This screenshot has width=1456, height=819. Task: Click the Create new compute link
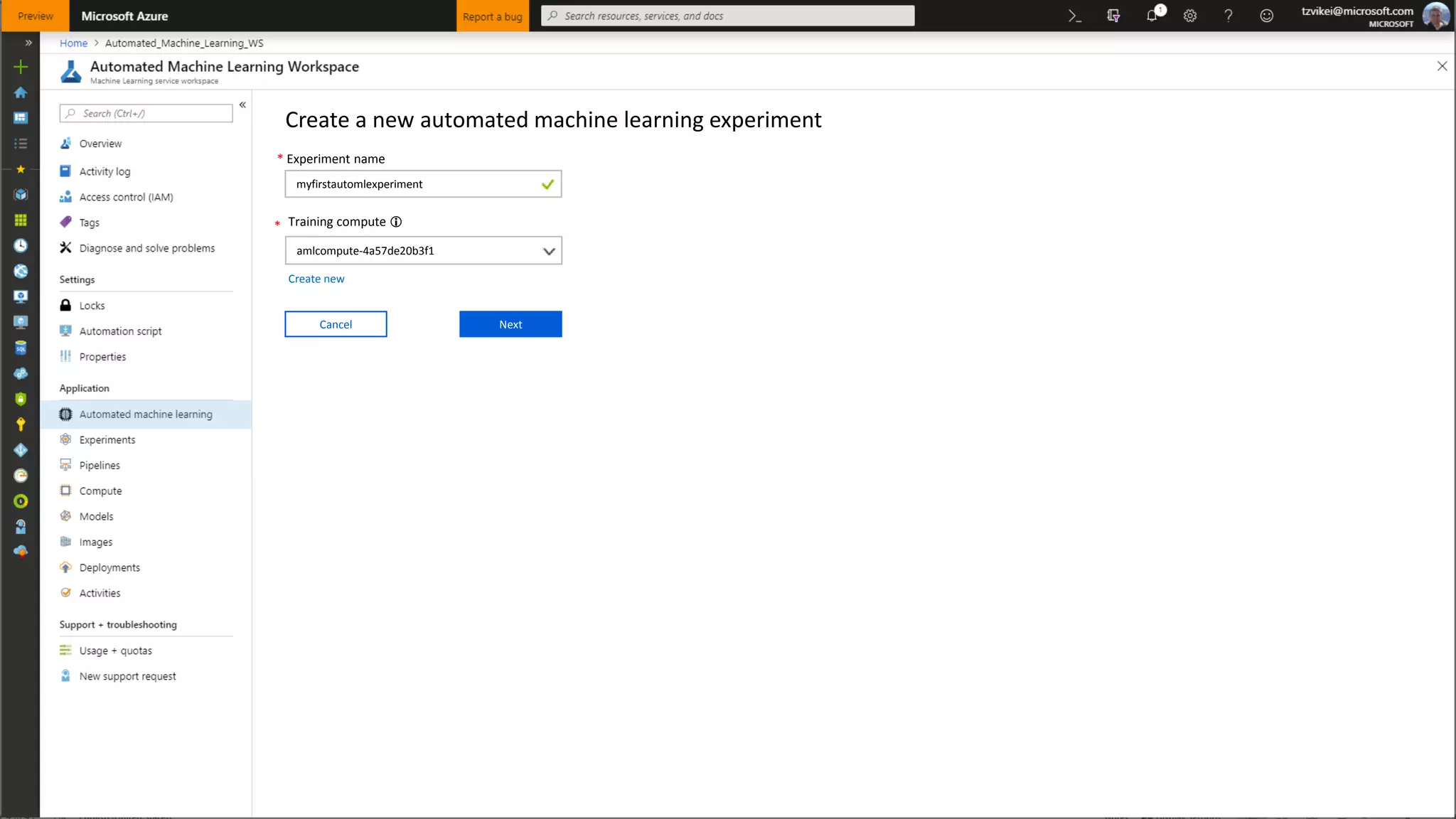coord(316,279)
